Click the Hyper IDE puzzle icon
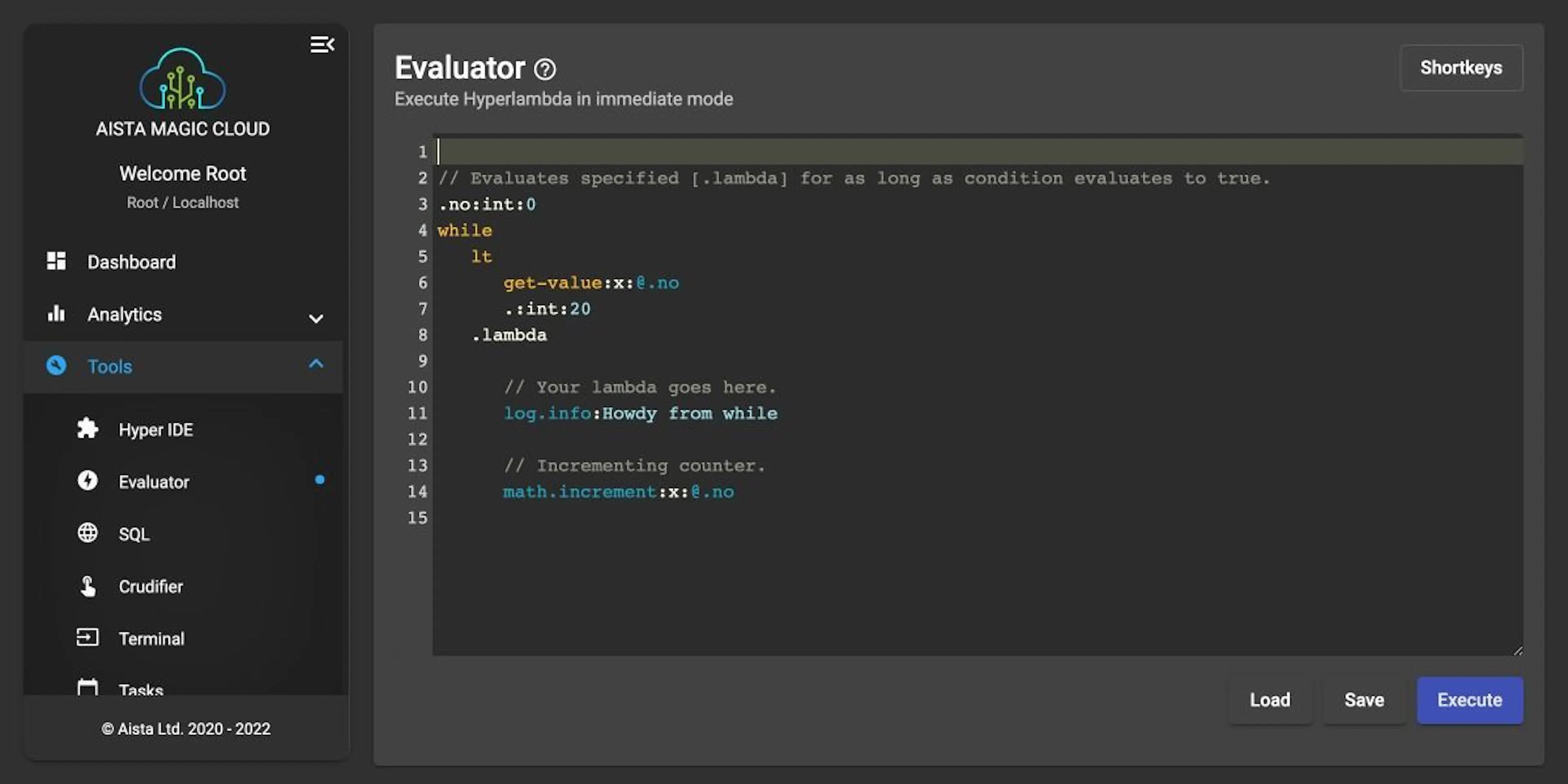 pyautogui.click(x=88, y=428)
